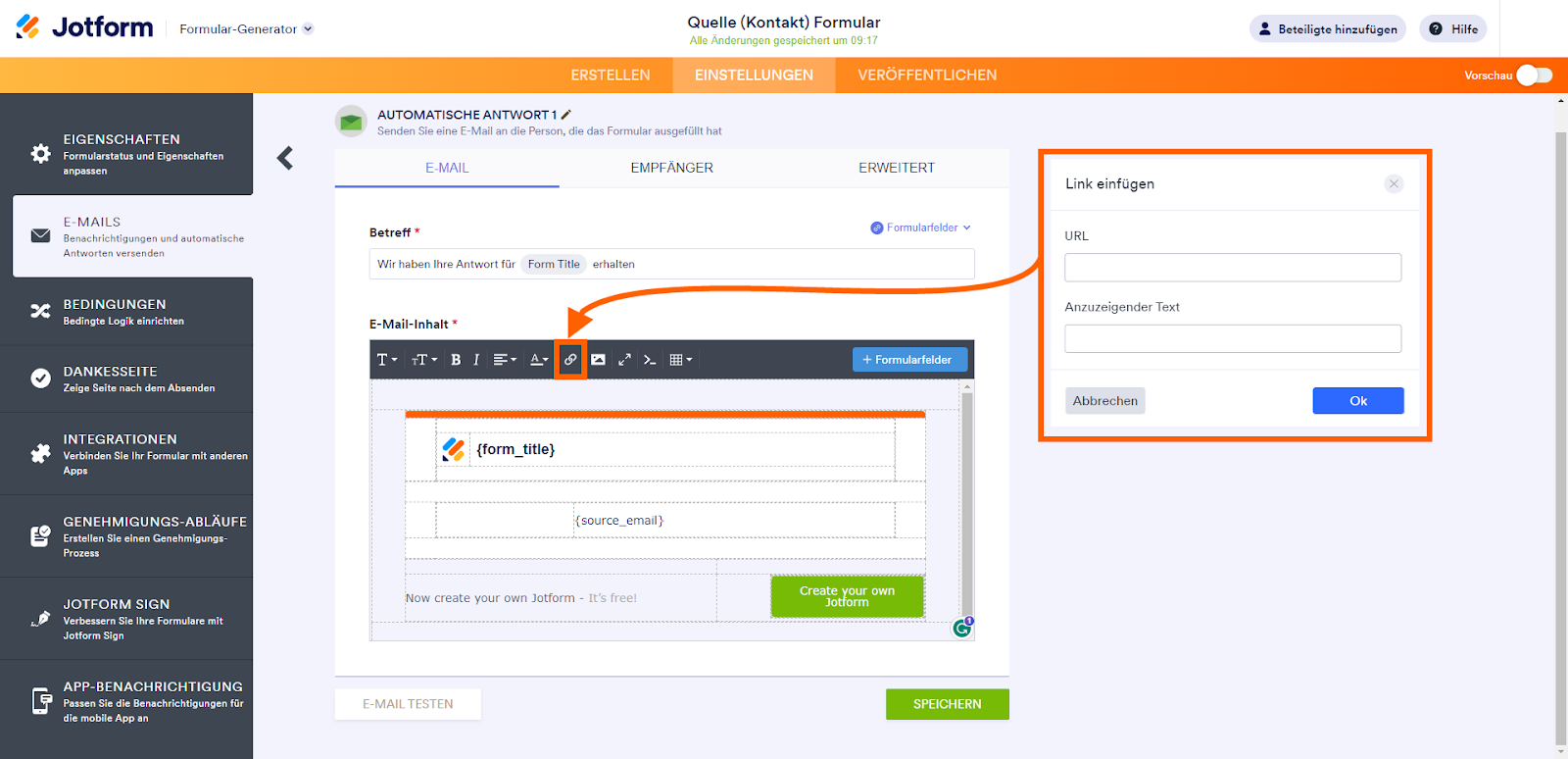Click the insert link icon

coord(570,360)
